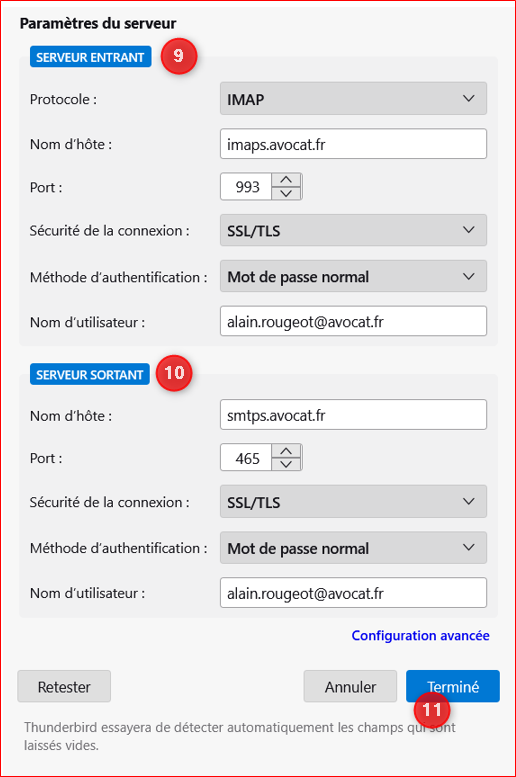Open the Configuration avancée link
Image resolution: width=516 pixels, height=777 pixels.
tap(420, 636)
